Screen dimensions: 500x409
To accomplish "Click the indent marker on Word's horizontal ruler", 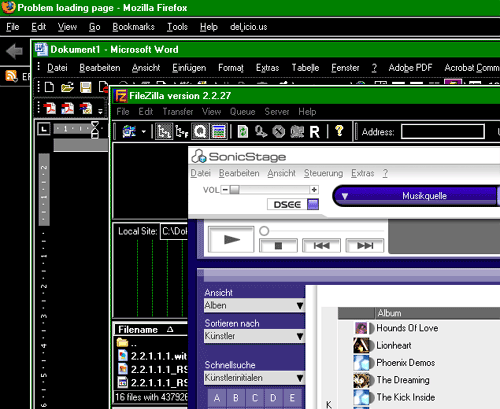I will (x=95, y=129).
